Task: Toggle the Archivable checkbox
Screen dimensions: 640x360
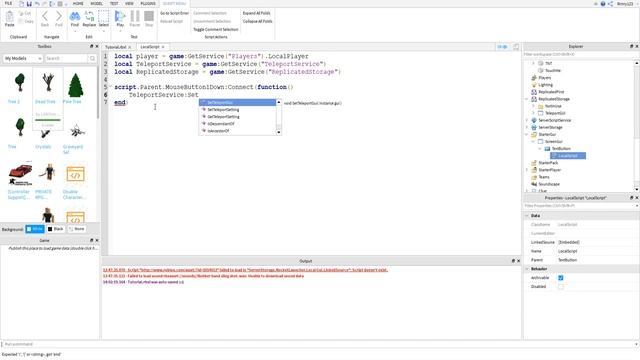Action: click(561, 278)
